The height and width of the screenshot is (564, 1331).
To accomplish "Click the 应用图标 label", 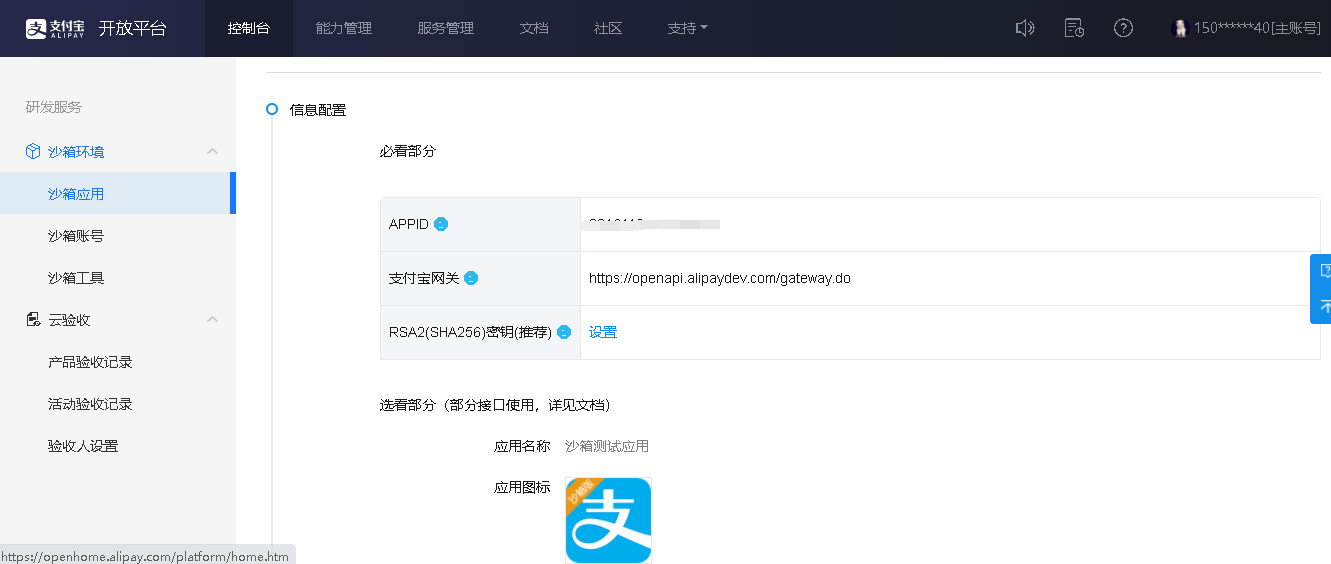I will pyautogui.click(x=522, y=487).
